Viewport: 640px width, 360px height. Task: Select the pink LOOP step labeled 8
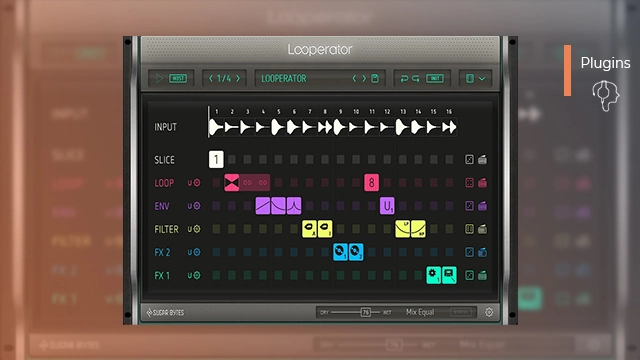(x=371, y=182)
